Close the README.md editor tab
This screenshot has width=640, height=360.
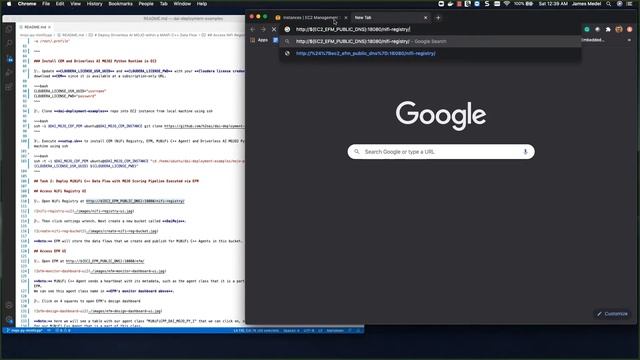coord(49,27)
